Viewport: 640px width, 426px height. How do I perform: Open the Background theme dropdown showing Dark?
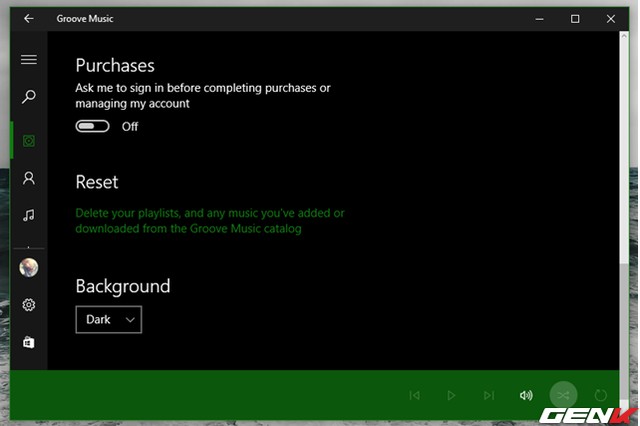tap(109, 320)
